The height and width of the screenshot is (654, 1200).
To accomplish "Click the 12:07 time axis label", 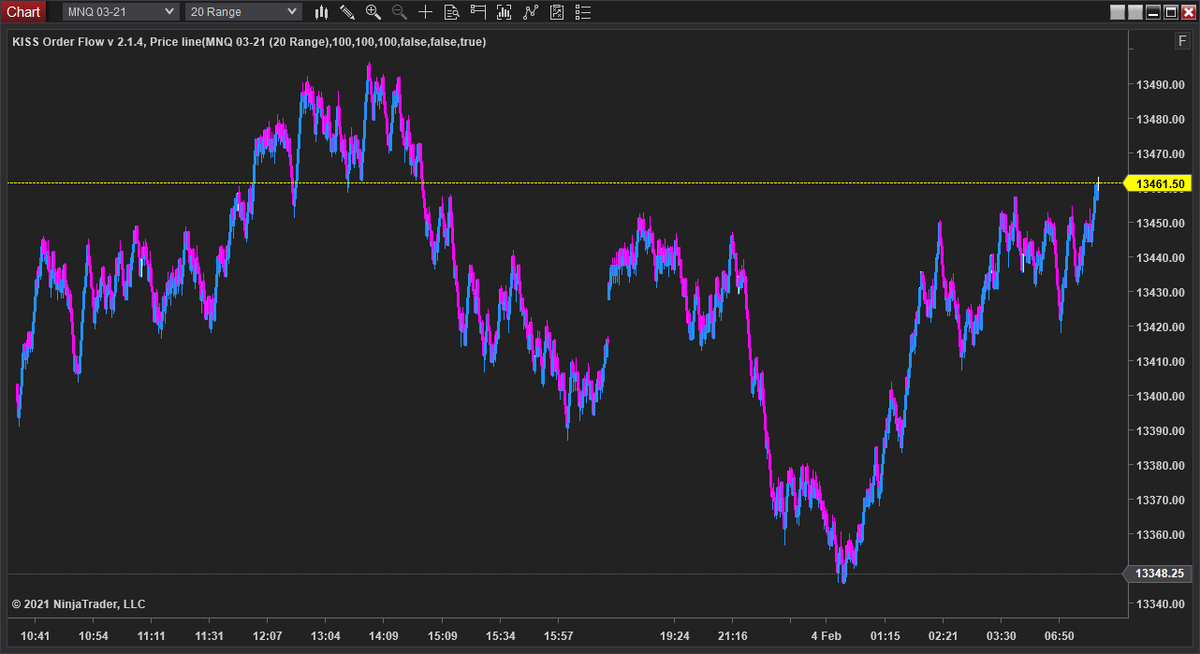I will click(x=268, y=636).
